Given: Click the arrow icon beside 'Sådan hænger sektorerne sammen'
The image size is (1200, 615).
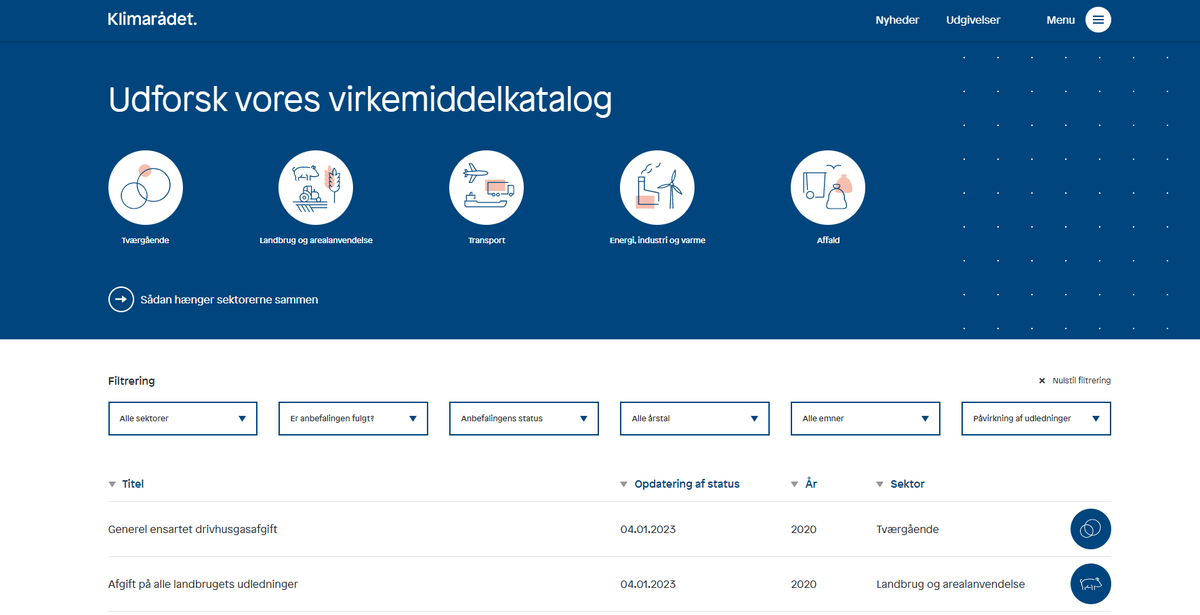Looking at the screenshot, I should pos(121,298).
